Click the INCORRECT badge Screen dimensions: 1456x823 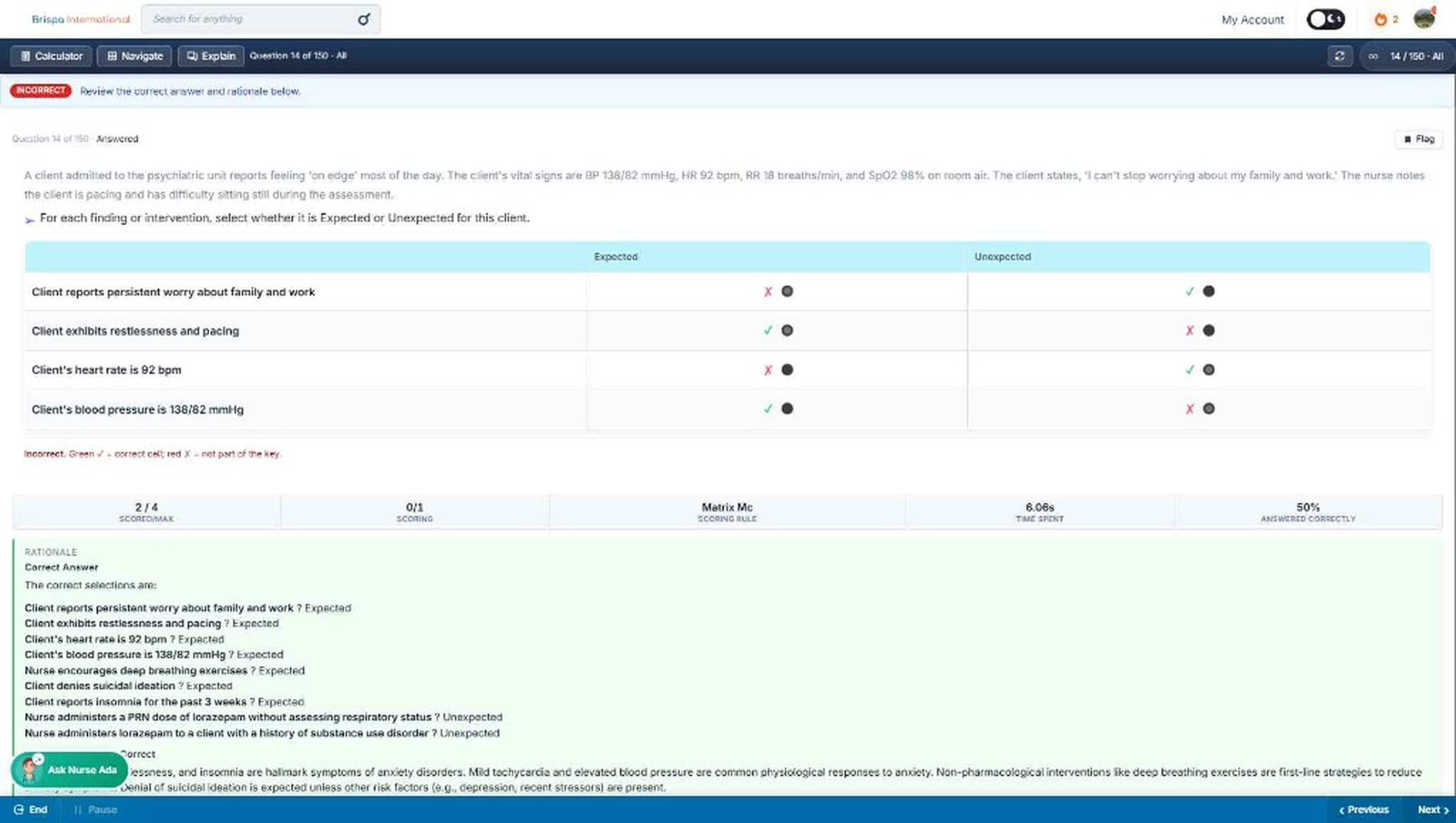(41, 90)
